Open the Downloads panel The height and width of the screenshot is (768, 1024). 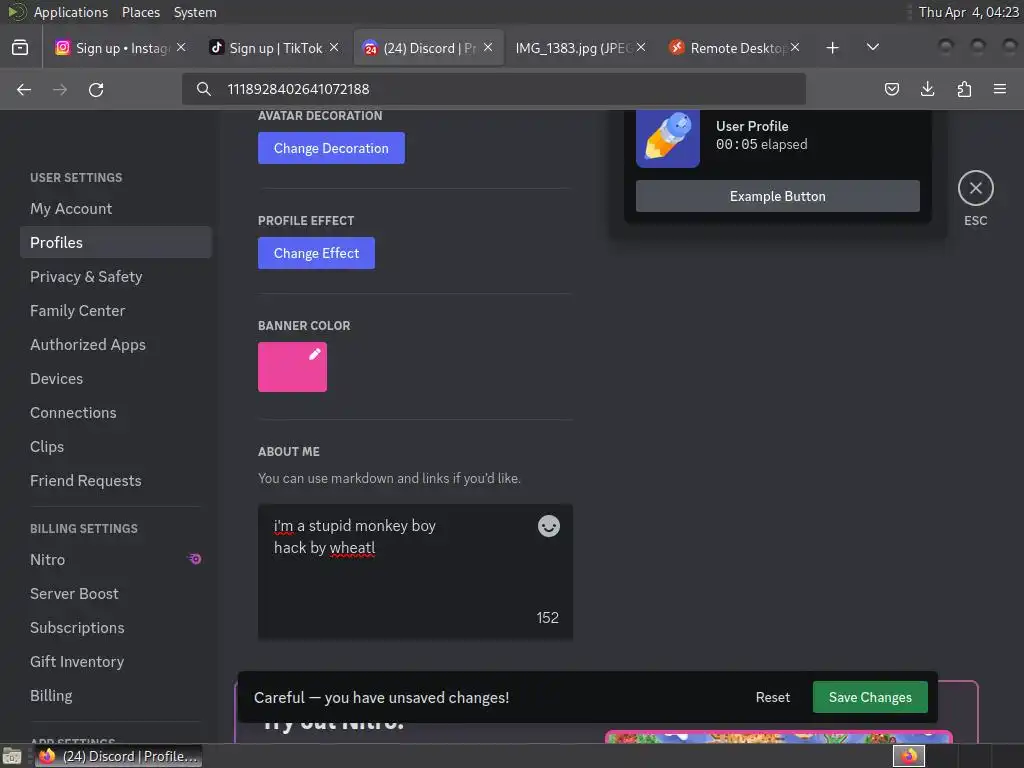[927, 89]
